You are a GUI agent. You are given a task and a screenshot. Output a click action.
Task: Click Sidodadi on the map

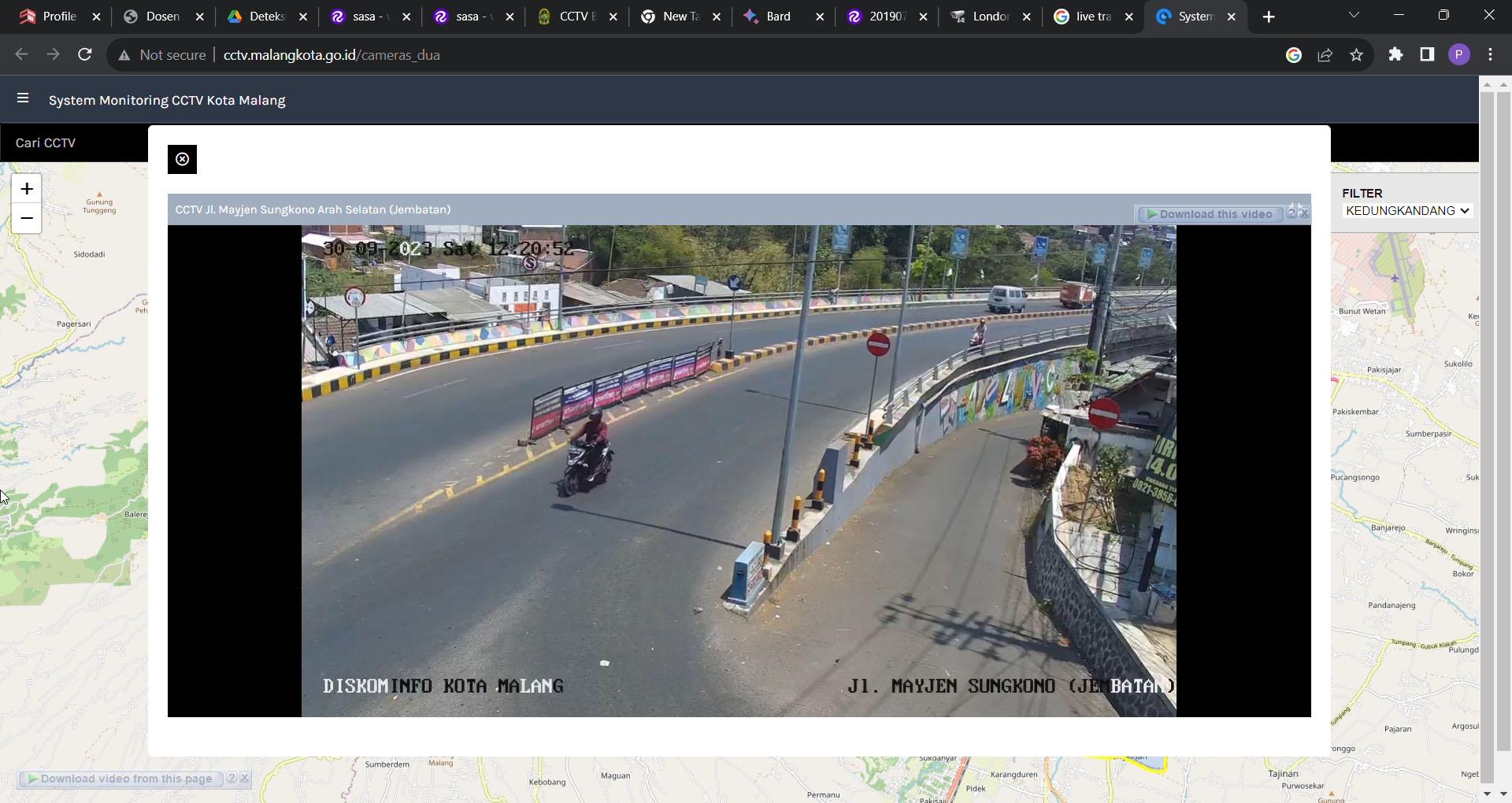click(89, 254)
